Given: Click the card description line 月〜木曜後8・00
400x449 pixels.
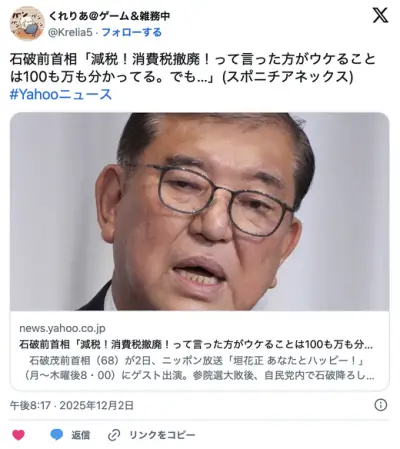Looking at the screenshot, I should 199,376.
